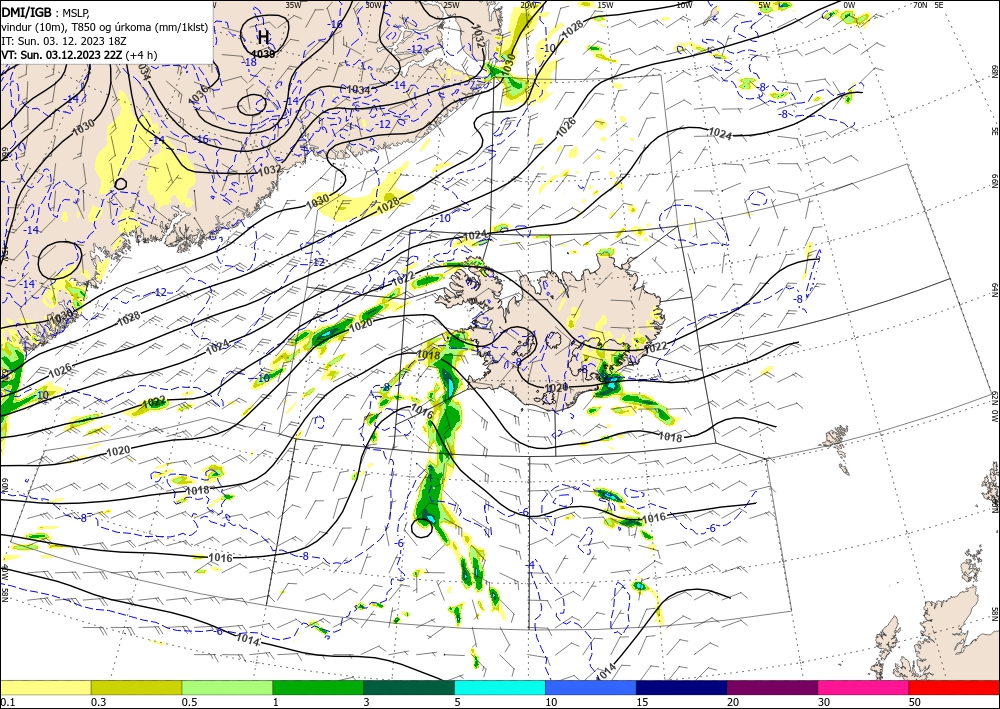The image size is (1000, 709).
Task: Click legend value label '0.3'
Action: pos(98,702)
